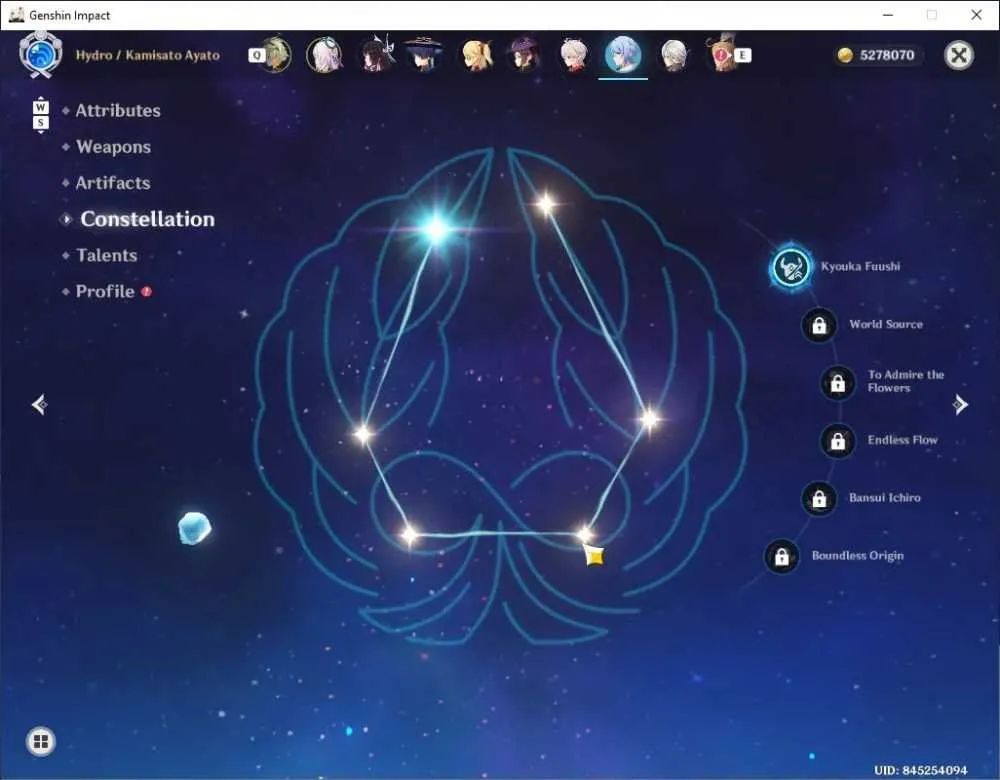Click the lock icon beside World Source
The width and height of the screenshot is (1000, 780).
click(x=819, y=325)
